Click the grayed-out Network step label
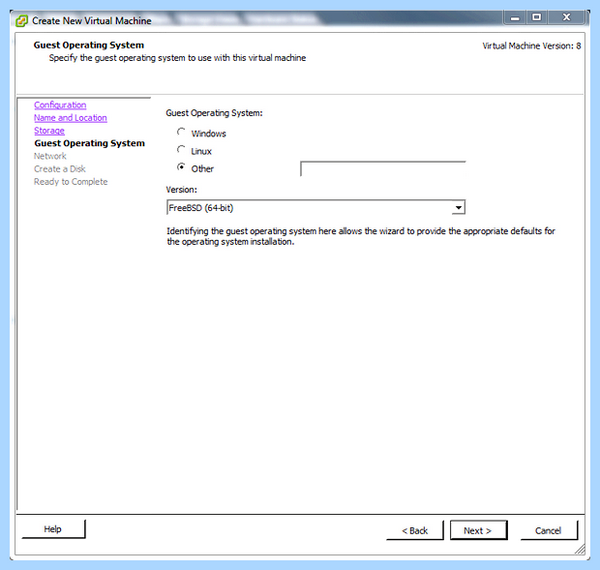Screen dimensions: 600x570 click(50, 156)
